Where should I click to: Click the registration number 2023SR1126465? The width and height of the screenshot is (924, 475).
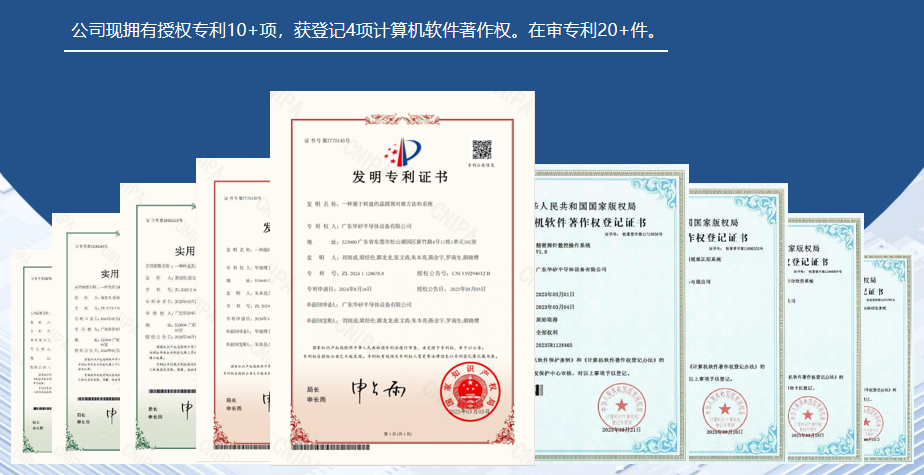553,345
